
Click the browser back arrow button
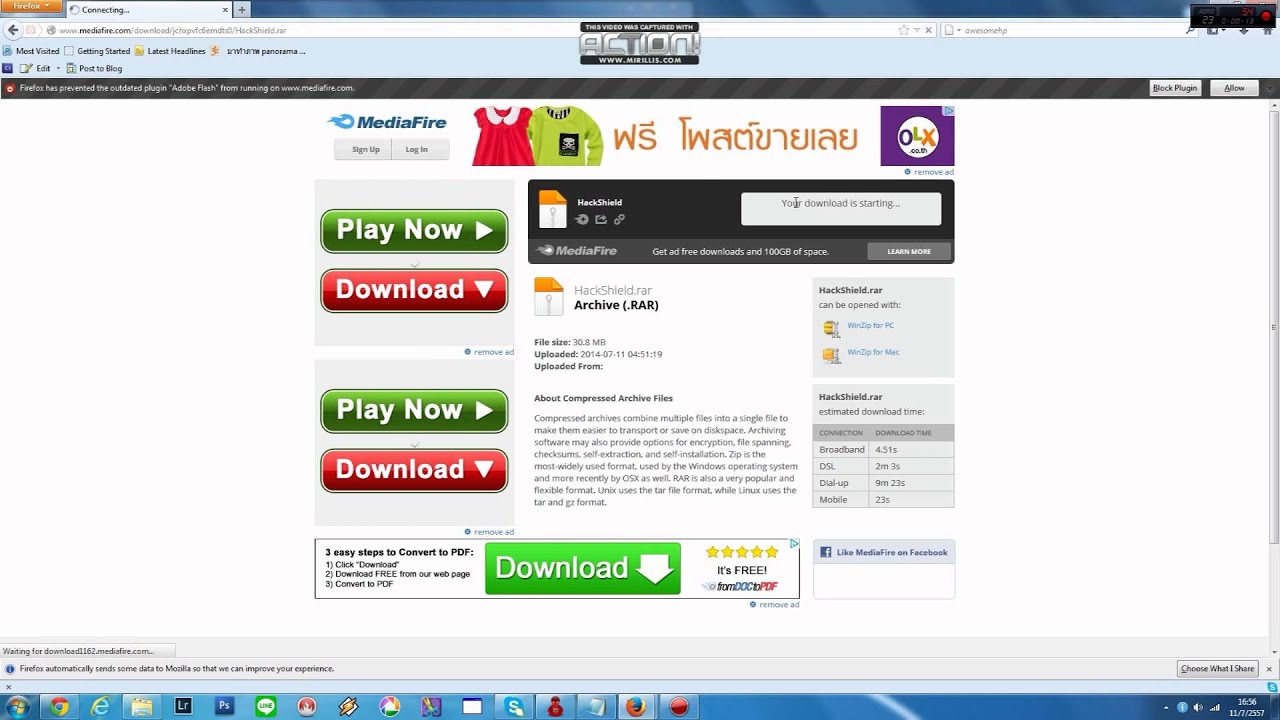(x=13, y=30)
